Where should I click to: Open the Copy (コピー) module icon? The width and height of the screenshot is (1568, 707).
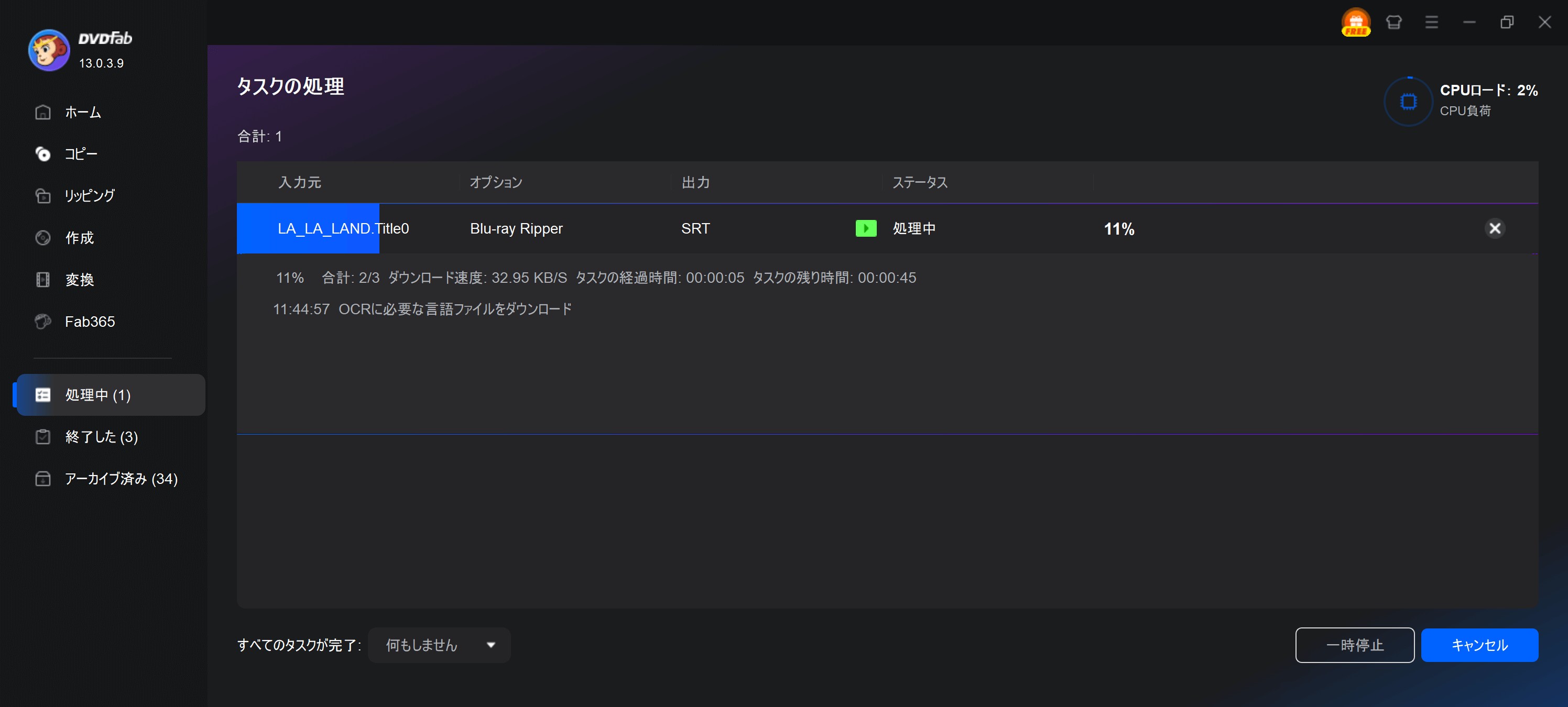[42, 154]
